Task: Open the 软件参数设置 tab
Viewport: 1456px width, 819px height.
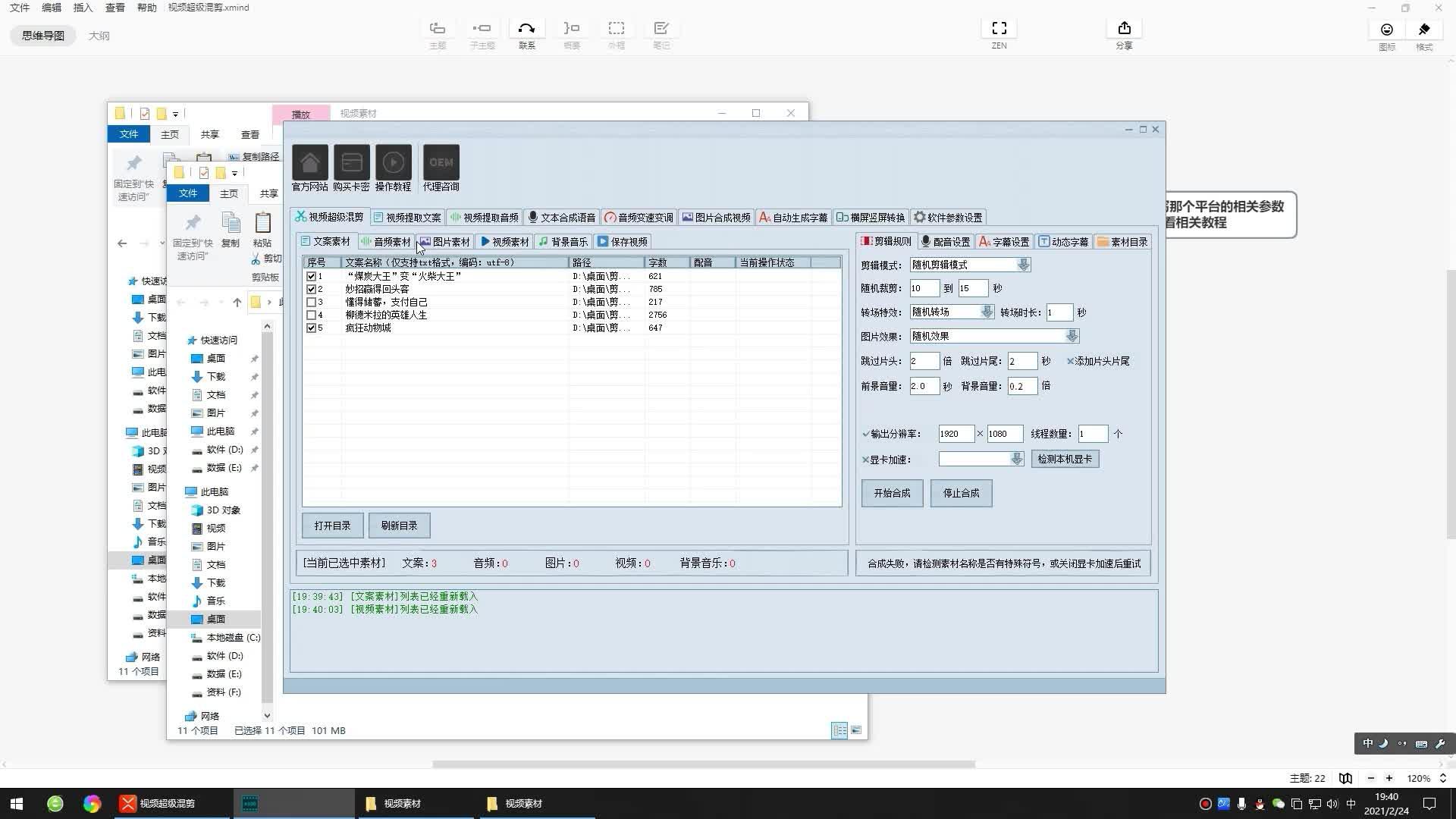Action: coord(948,217)
